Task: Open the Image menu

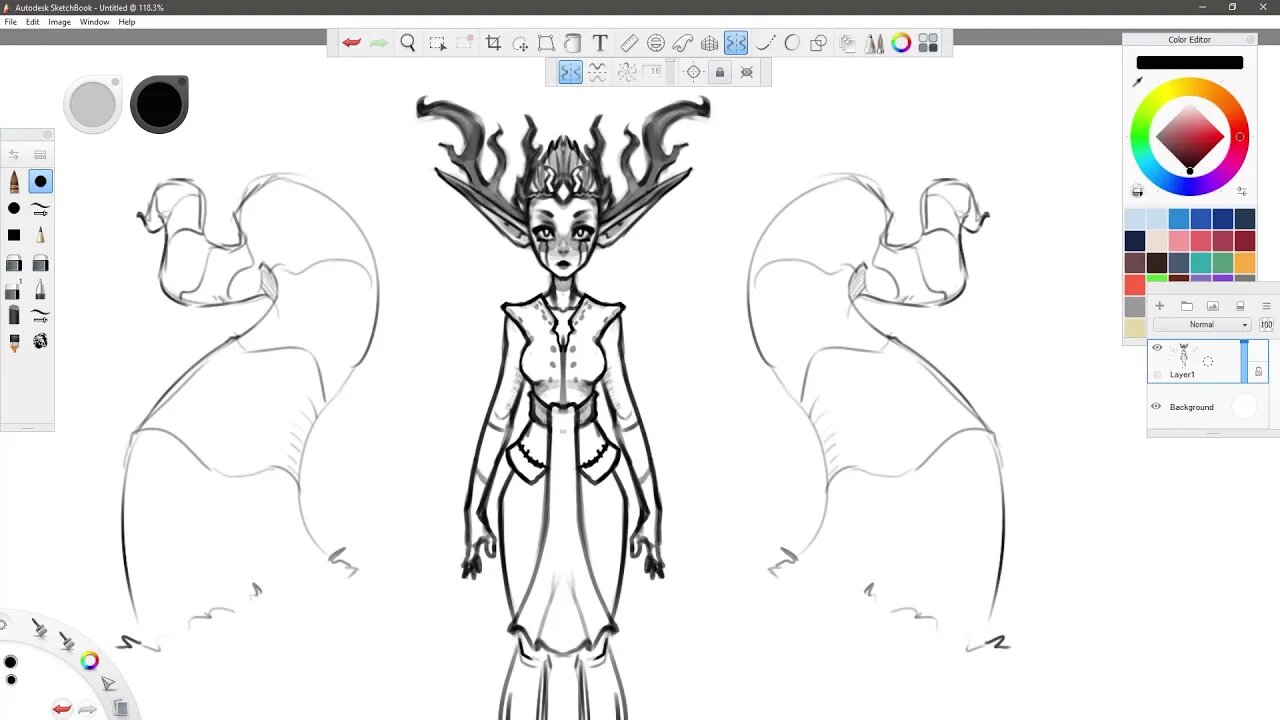Action: click(x=60, y=22)
